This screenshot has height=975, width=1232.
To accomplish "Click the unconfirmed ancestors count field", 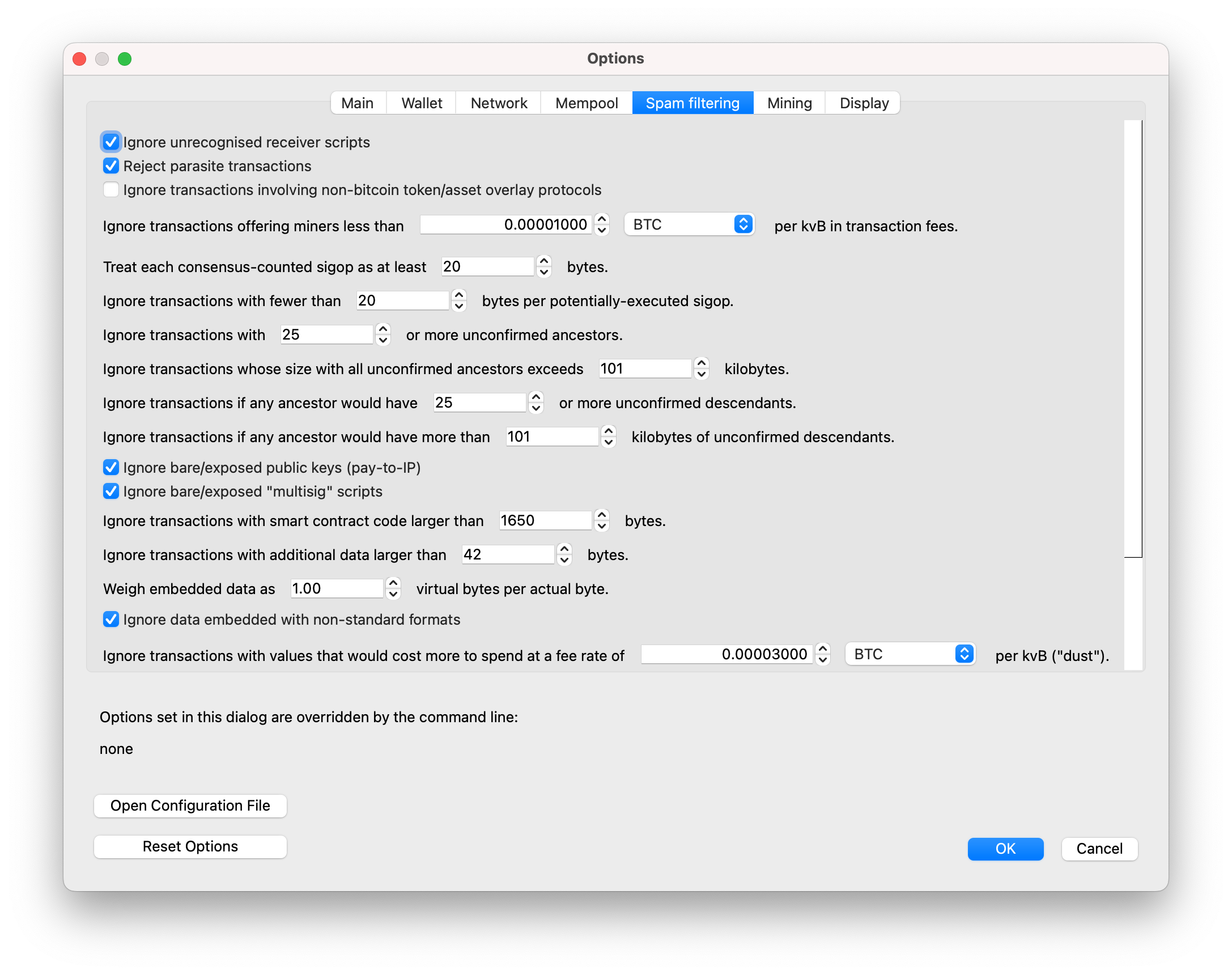I will (x=326, y=334).
